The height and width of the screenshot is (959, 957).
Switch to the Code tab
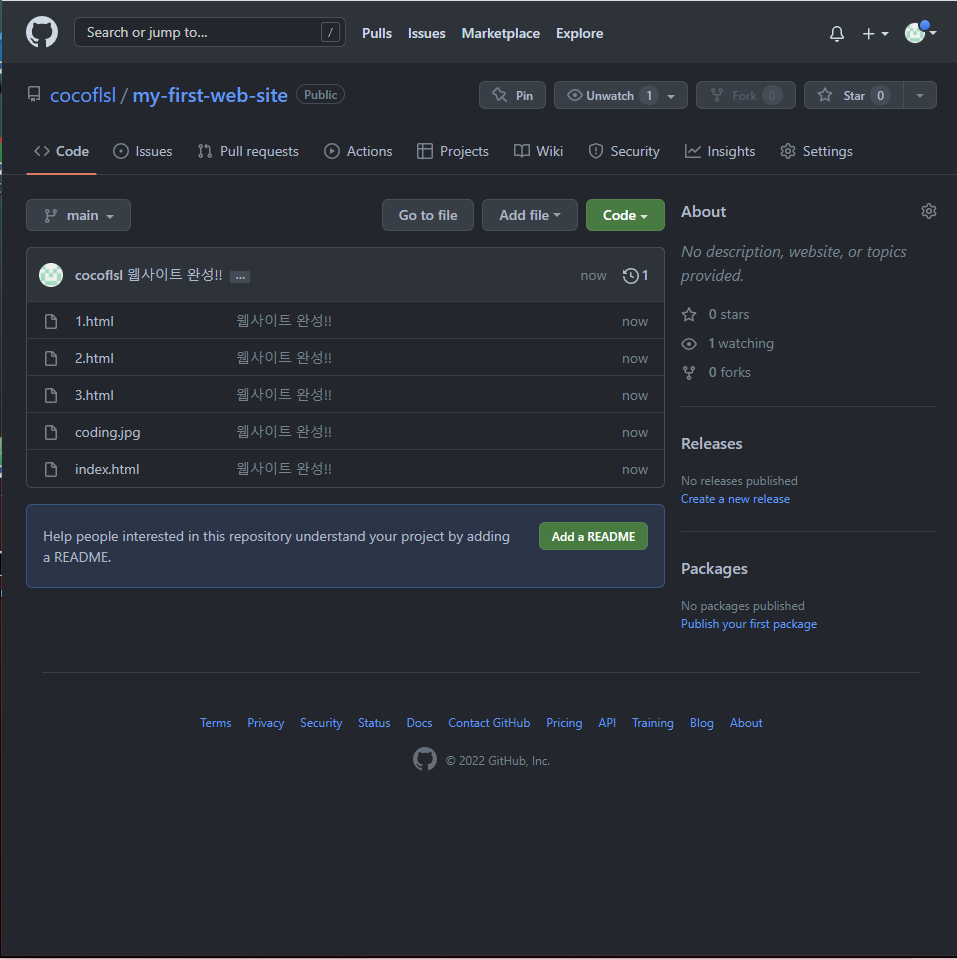point(62,151)
